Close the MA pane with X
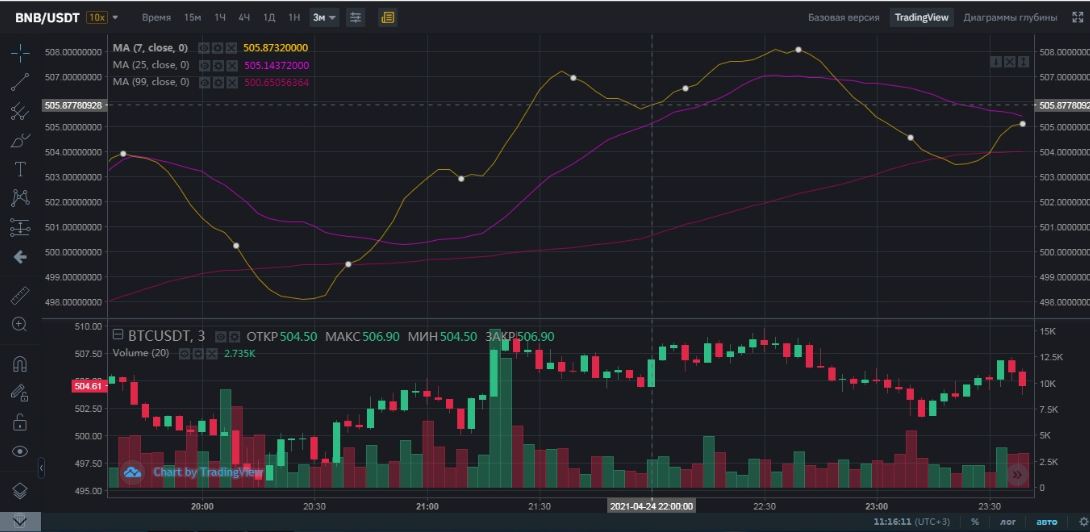Image resolution: width=1090 pixels, height=532 pixels. pos(1009,62)
